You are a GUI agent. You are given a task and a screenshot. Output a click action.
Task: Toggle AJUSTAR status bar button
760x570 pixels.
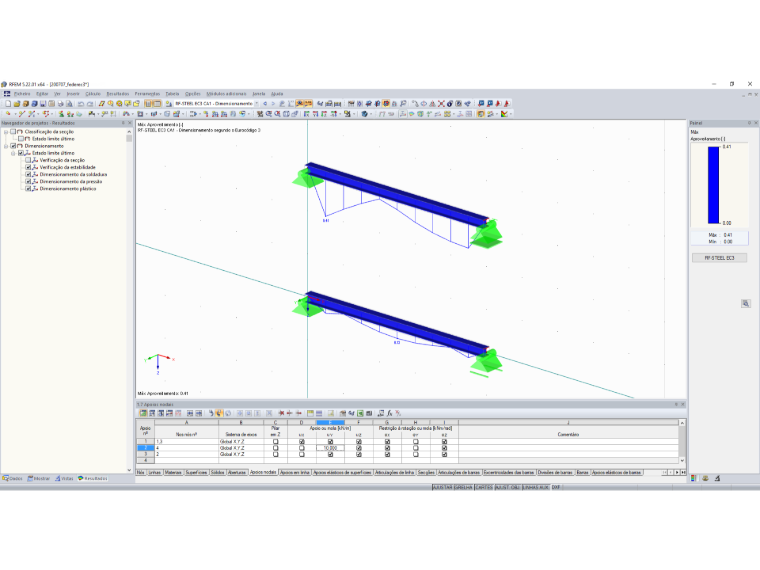click(443, 488)
